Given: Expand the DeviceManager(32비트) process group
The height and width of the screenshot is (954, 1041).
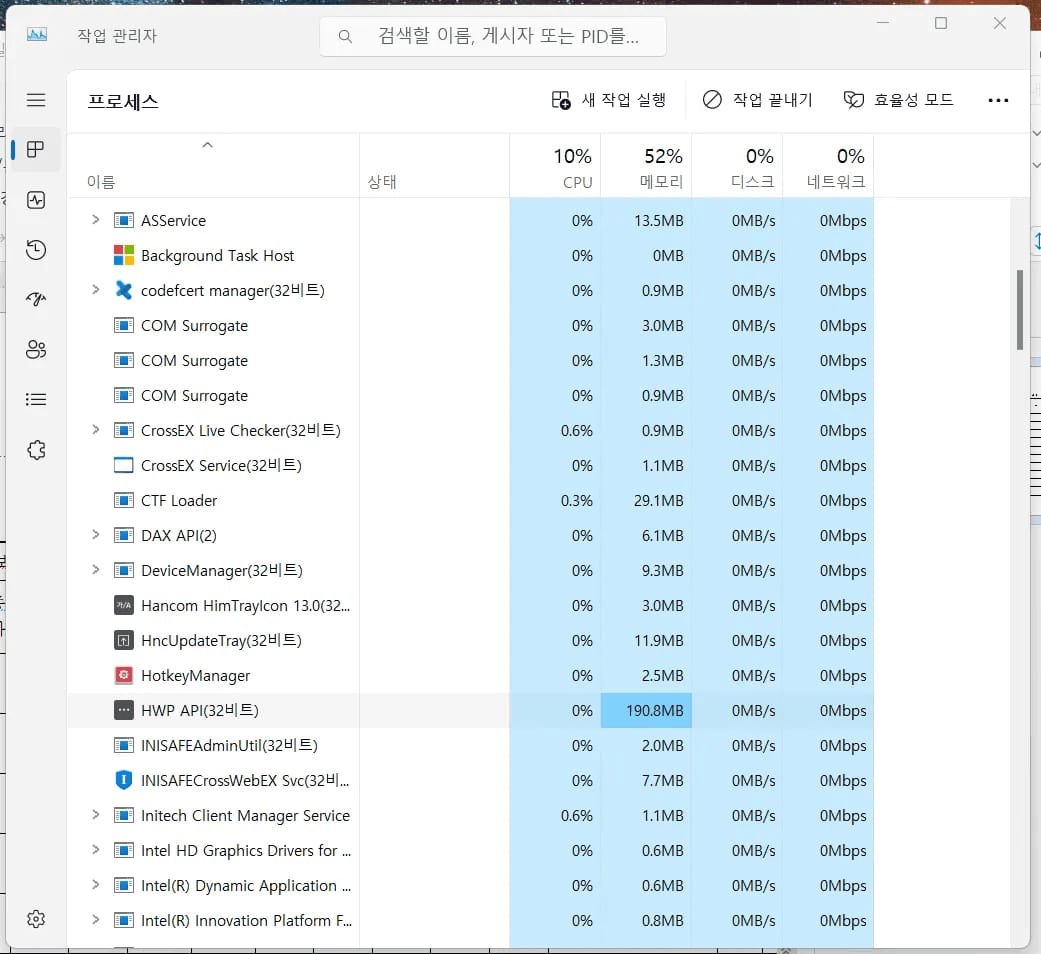Looking at the screenshot, I should click(x=95, y=570).
